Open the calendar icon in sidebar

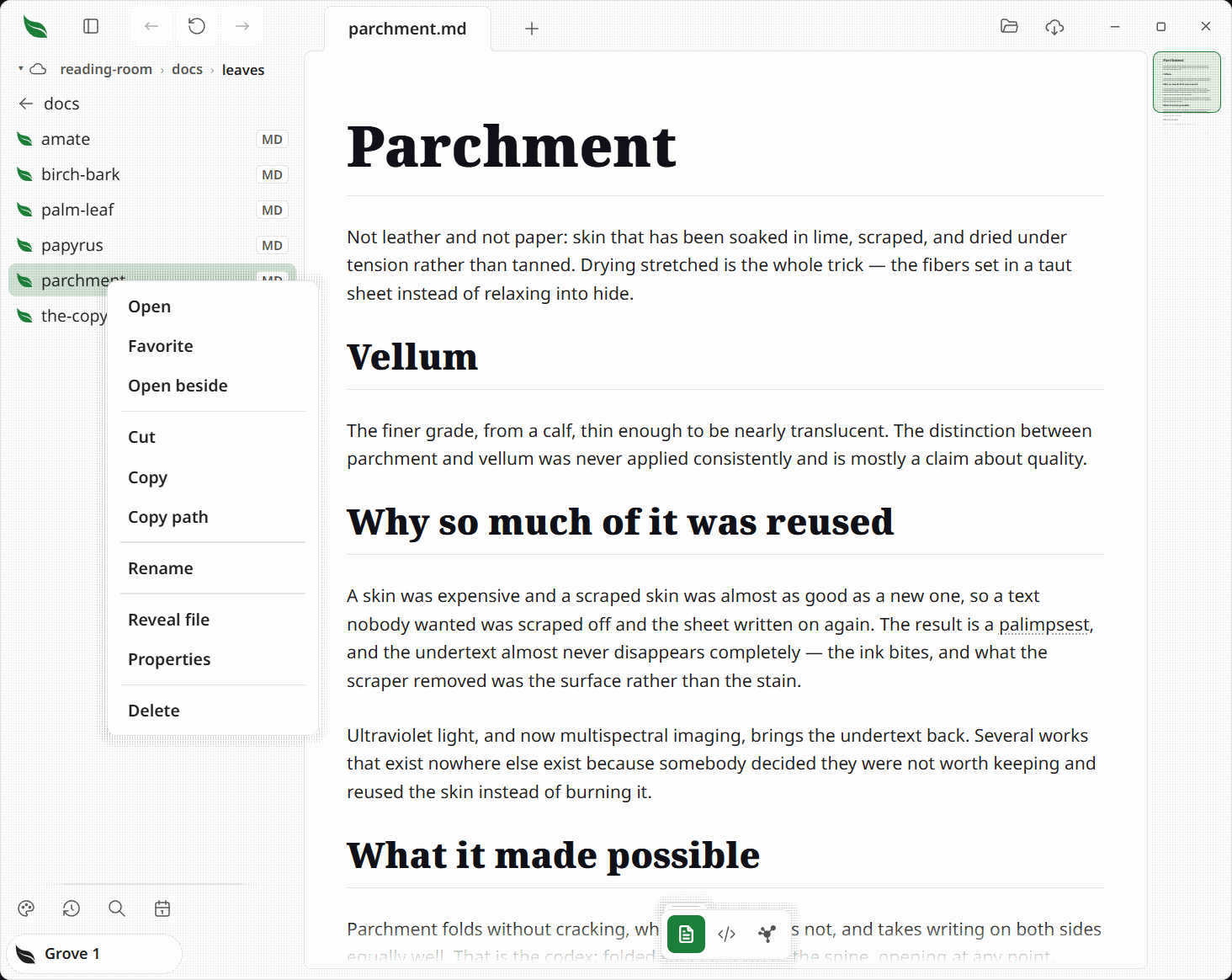pyautogui.click(x=162, y=908)
